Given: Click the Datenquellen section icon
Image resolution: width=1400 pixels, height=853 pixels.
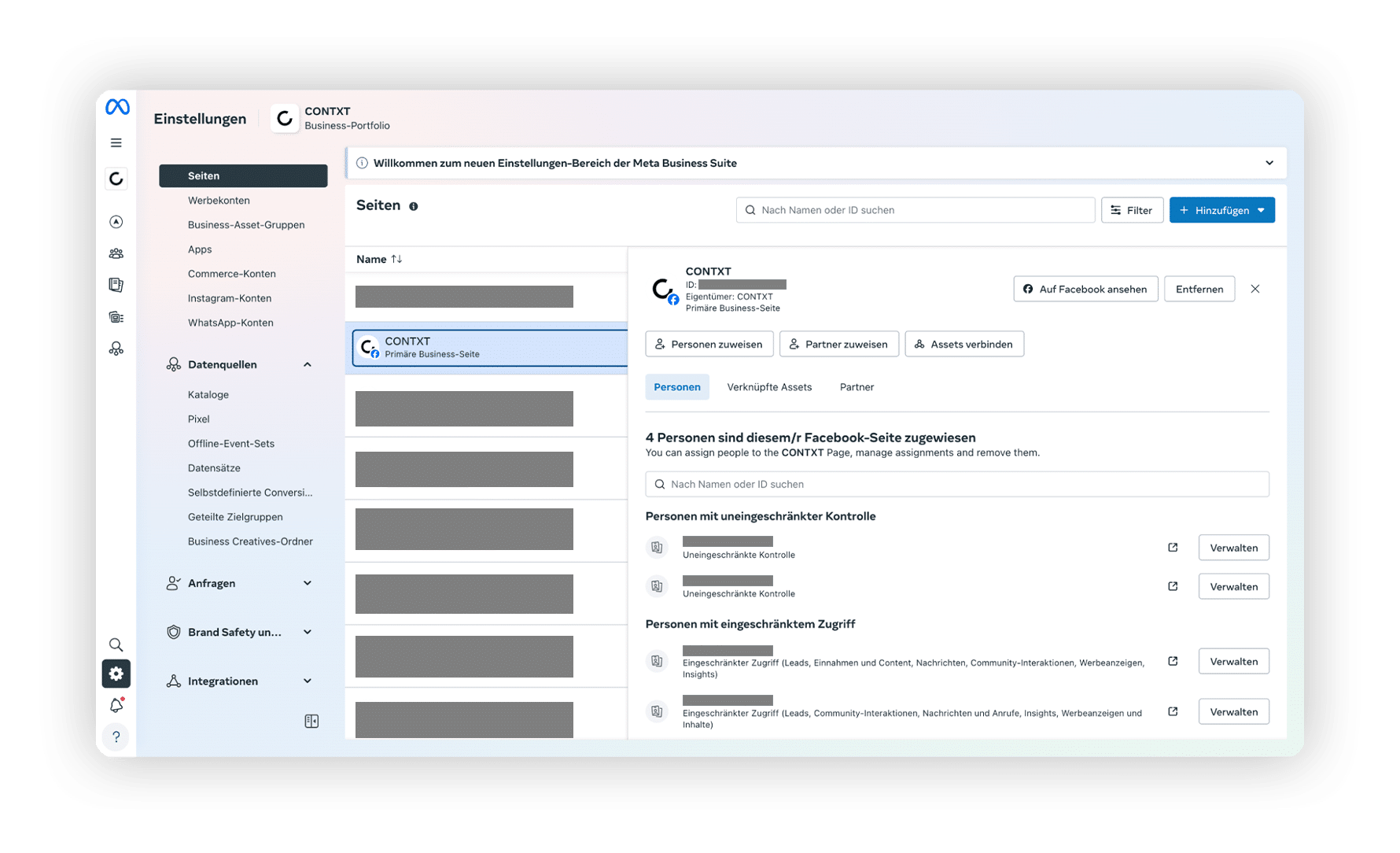Looking at the screenshot, I should point(174,364).
